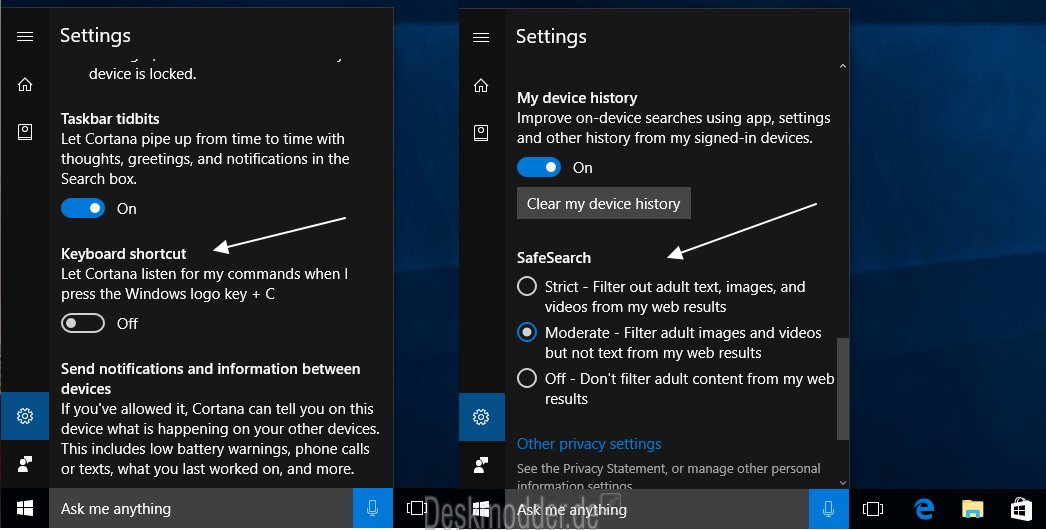Click right 'Ask me anything' search box
This screenshot has height=530, width=1046.
(657, 509)
